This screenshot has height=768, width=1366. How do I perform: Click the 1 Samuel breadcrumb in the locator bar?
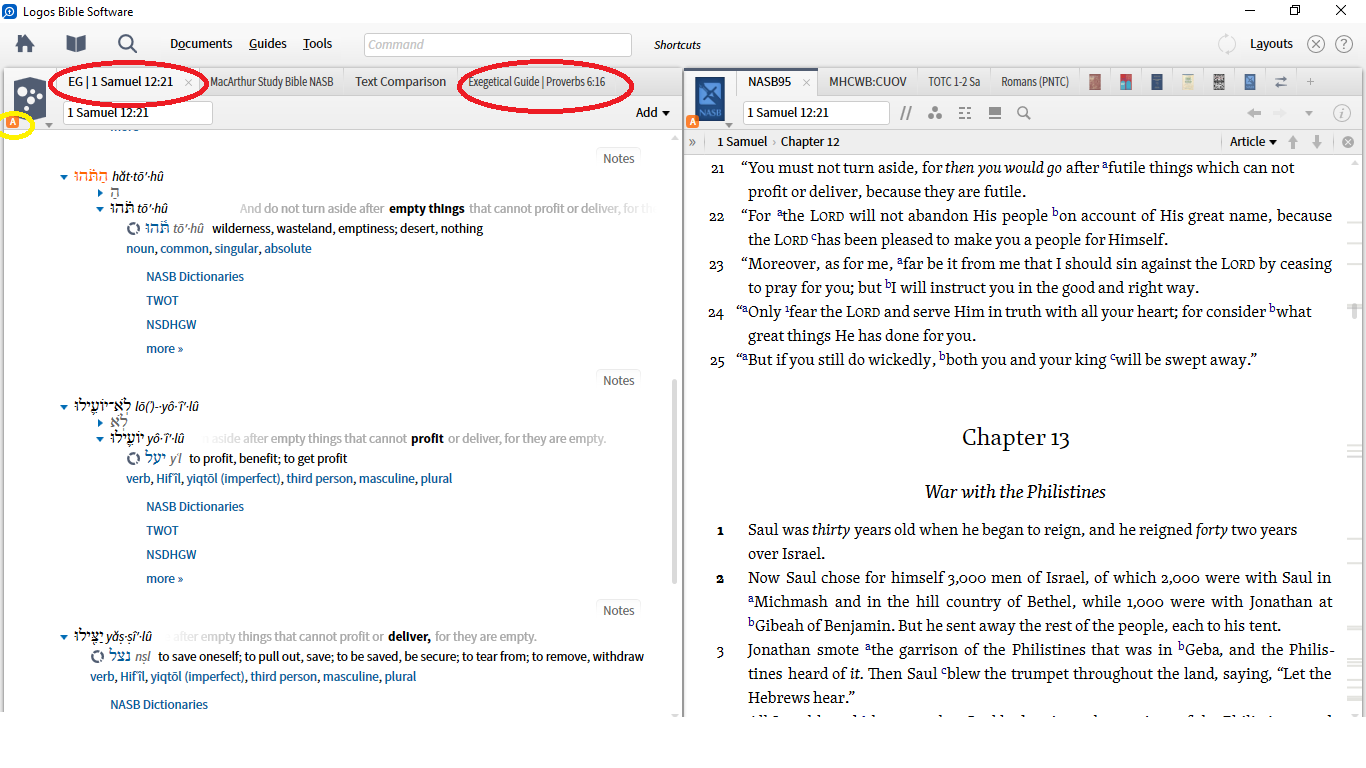742,142
